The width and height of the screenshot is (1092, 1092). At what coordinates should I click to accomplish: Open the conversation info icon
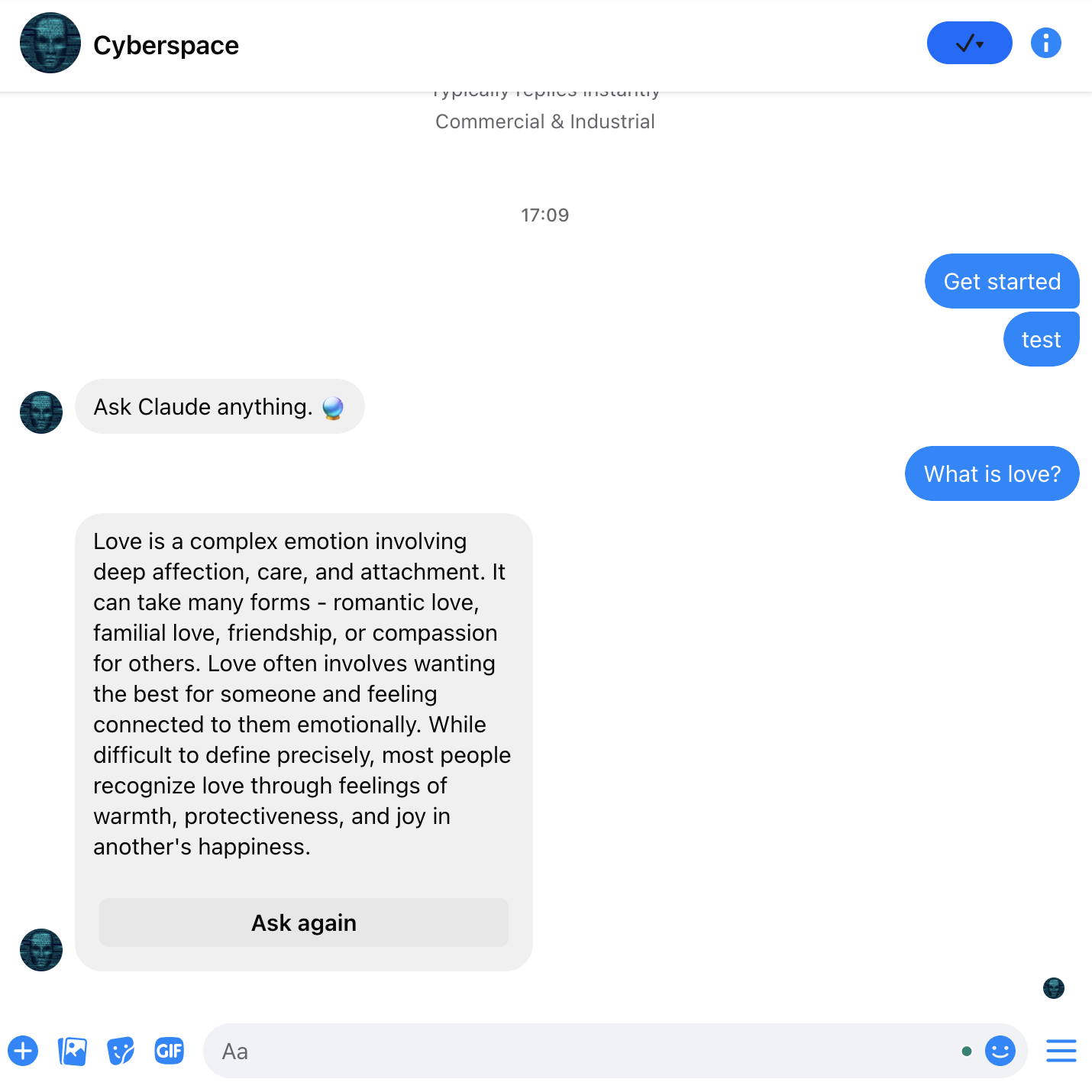1045,43
